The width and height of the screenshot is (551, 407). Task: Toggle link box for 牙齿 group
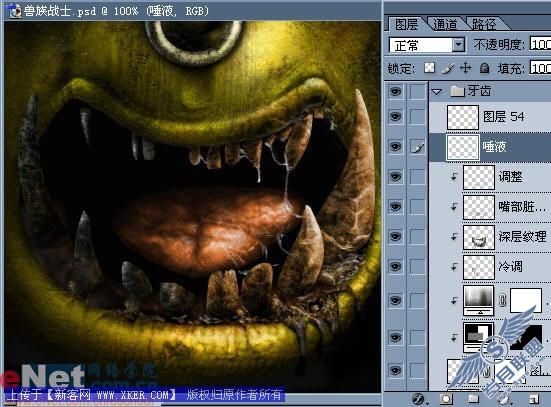pyautogui.click(x=417, y=92)
